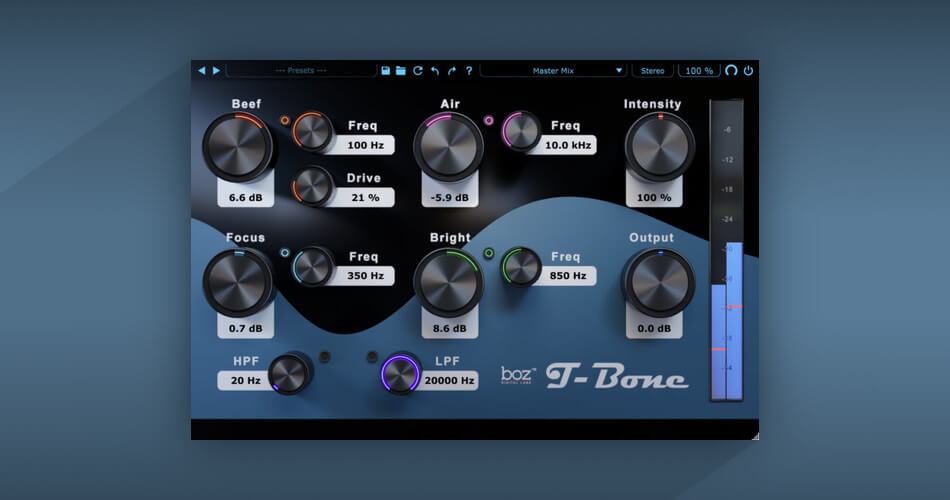
Task: Save the preset using the floppy disk icon
Action: click(x=385, y=71)
